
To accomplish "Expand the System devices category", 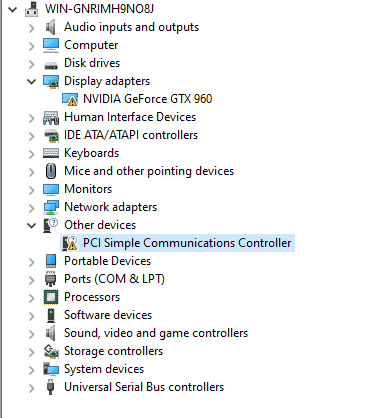I will 32,370.
